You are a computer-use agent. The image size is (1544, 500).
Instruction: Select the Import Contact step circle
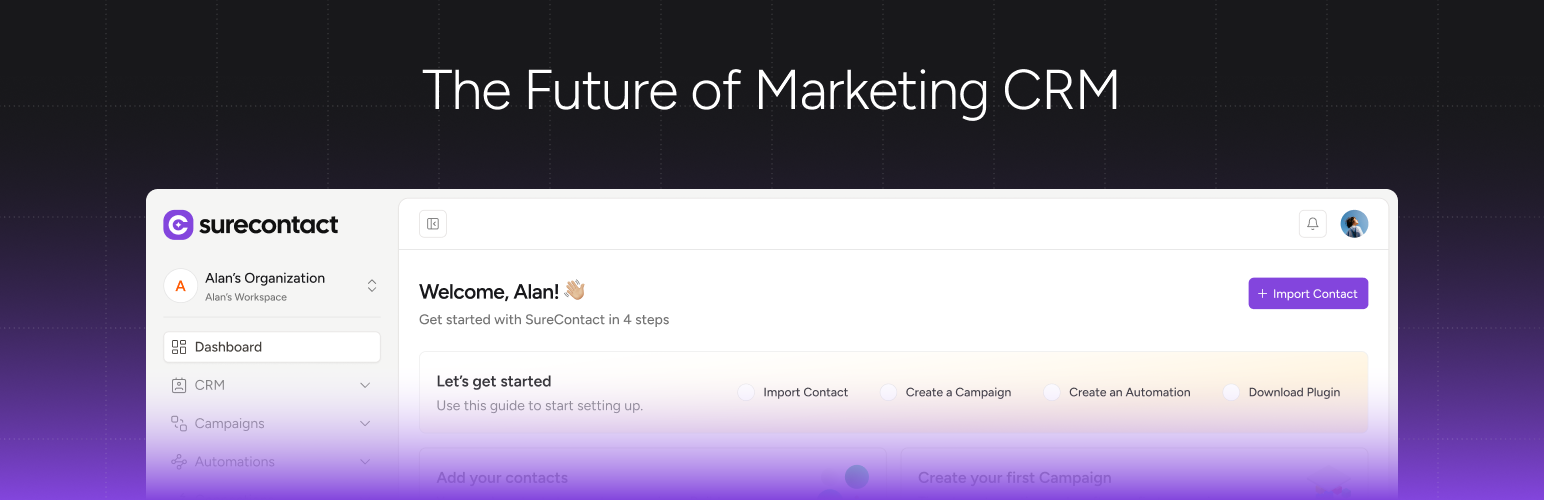tap(746, 392)
